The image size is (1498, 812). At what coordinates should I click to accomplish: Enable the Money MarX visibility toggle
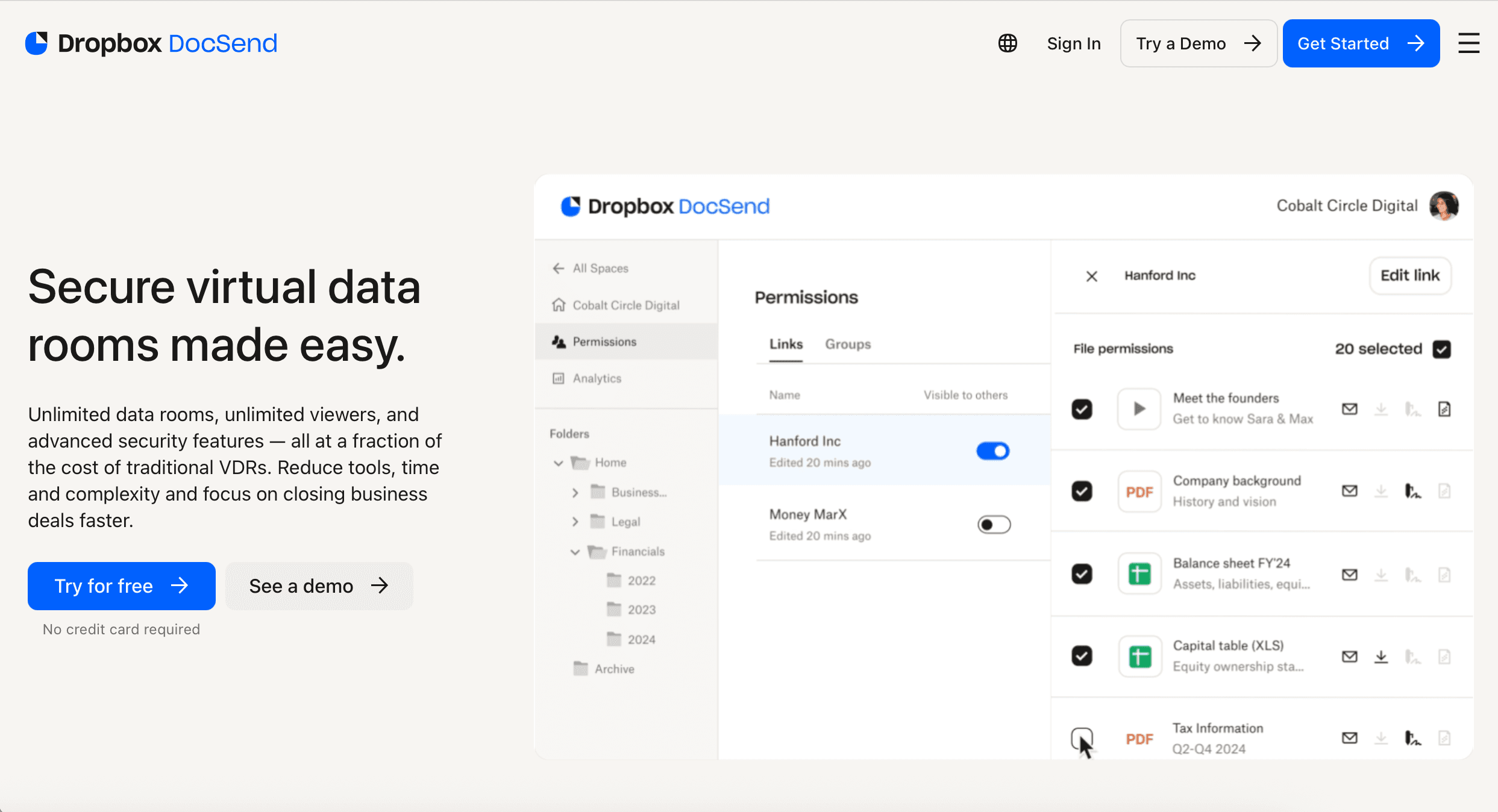[x=994, y=525]
